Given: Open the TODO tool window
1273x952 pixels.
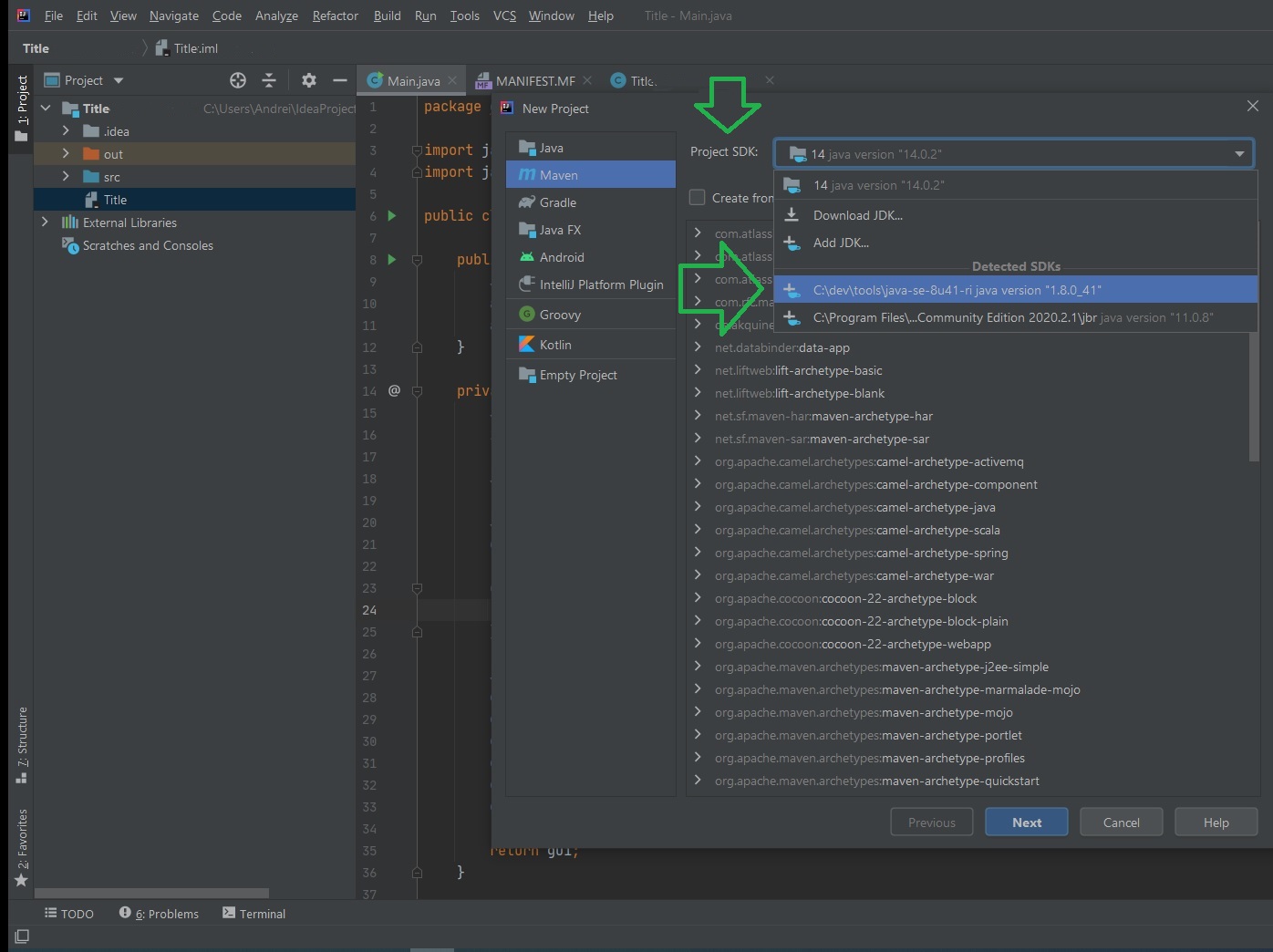Looking at the screenshot, I should pos(69,914).
